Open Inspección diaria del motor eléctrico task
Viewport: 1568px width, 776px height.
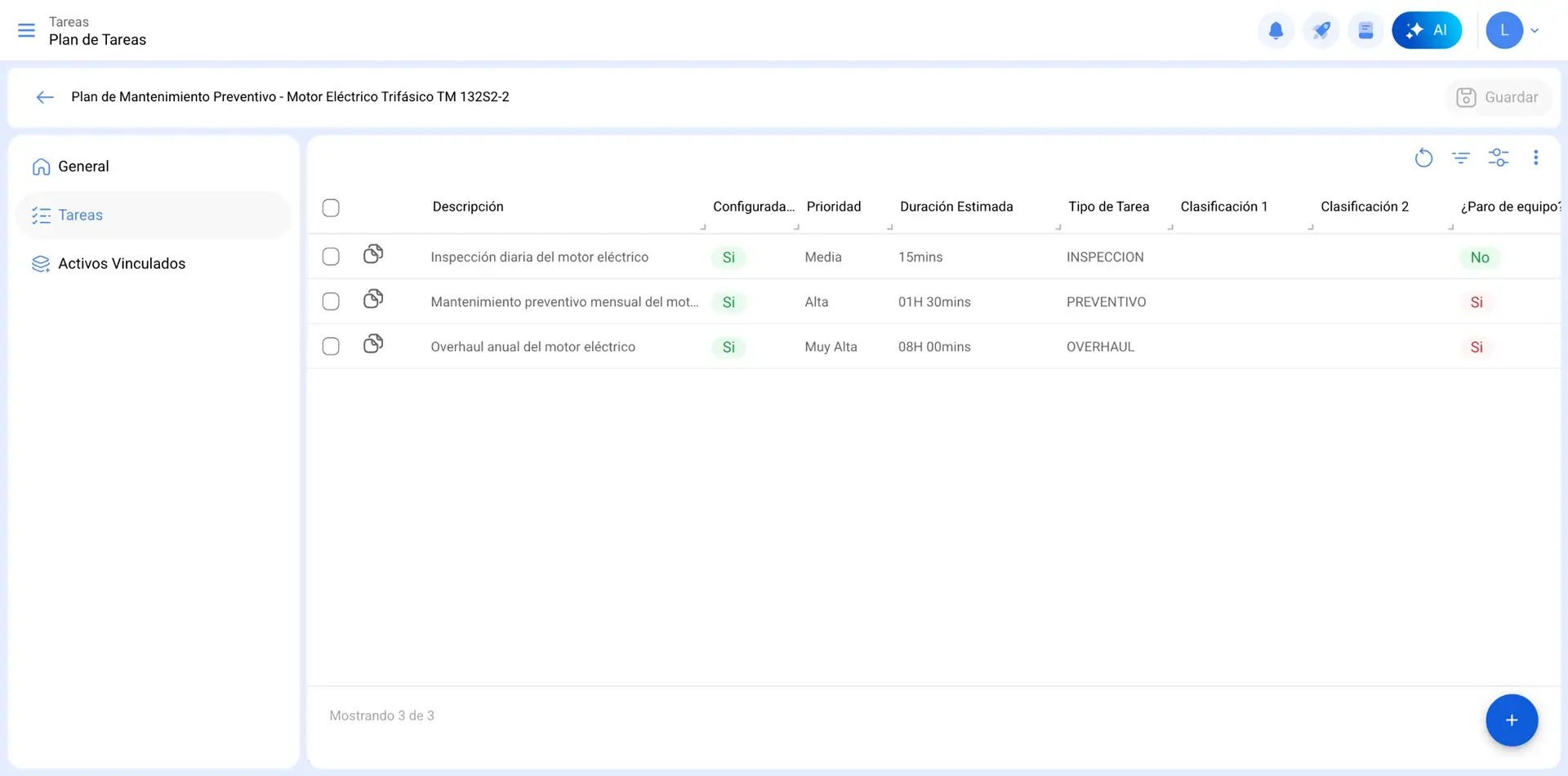(540, 257)
